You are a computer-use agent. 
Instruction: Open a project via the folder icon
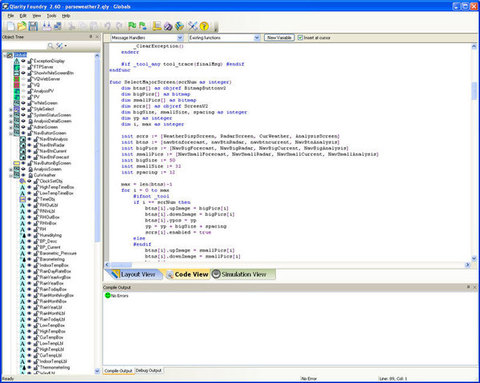(x=22, y=26)
